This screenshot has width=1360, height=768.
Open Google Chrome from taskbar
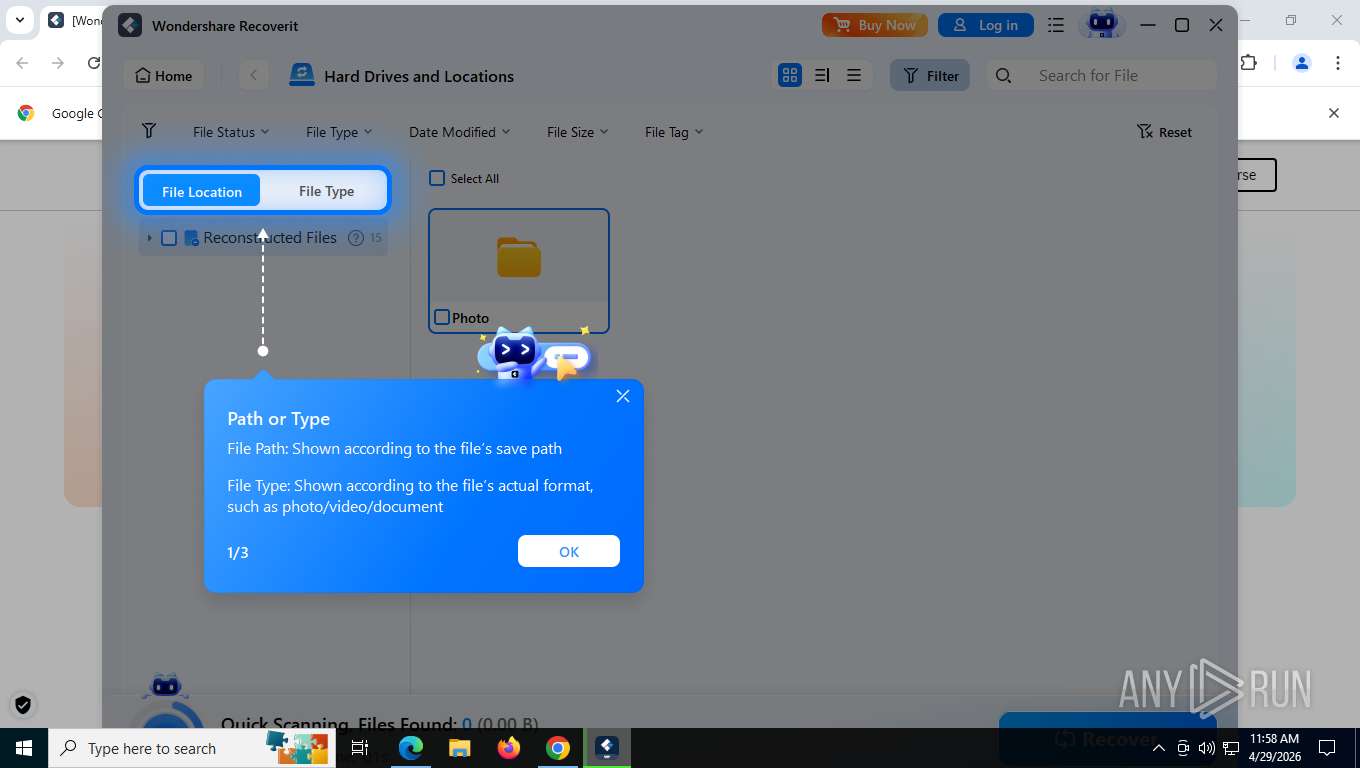(x=558, y=748)
